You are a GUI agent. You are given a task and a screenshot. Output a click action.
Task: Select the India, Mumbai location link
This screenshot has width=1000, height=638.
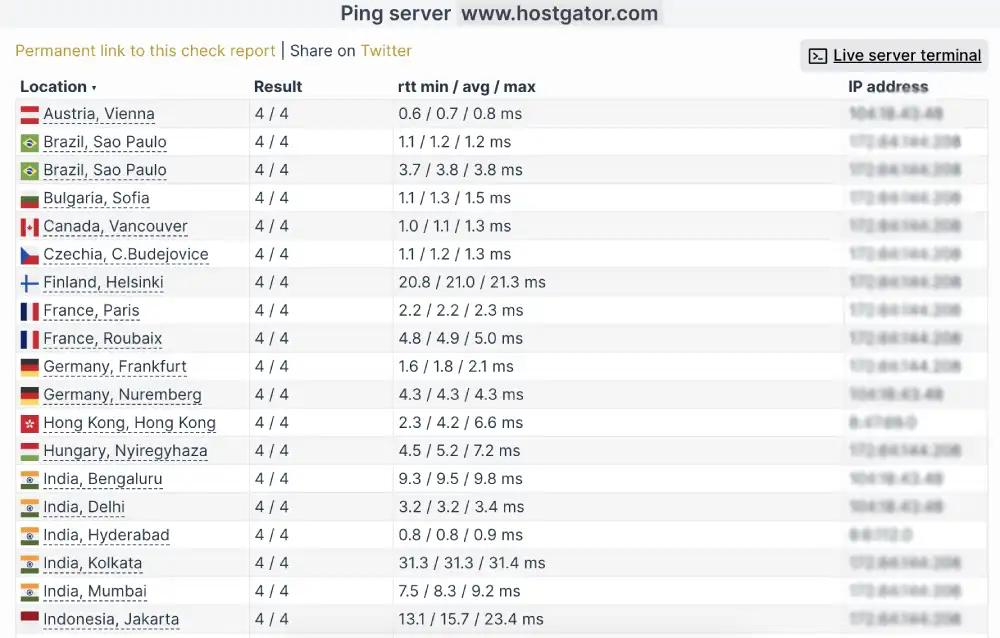(93, 591)
